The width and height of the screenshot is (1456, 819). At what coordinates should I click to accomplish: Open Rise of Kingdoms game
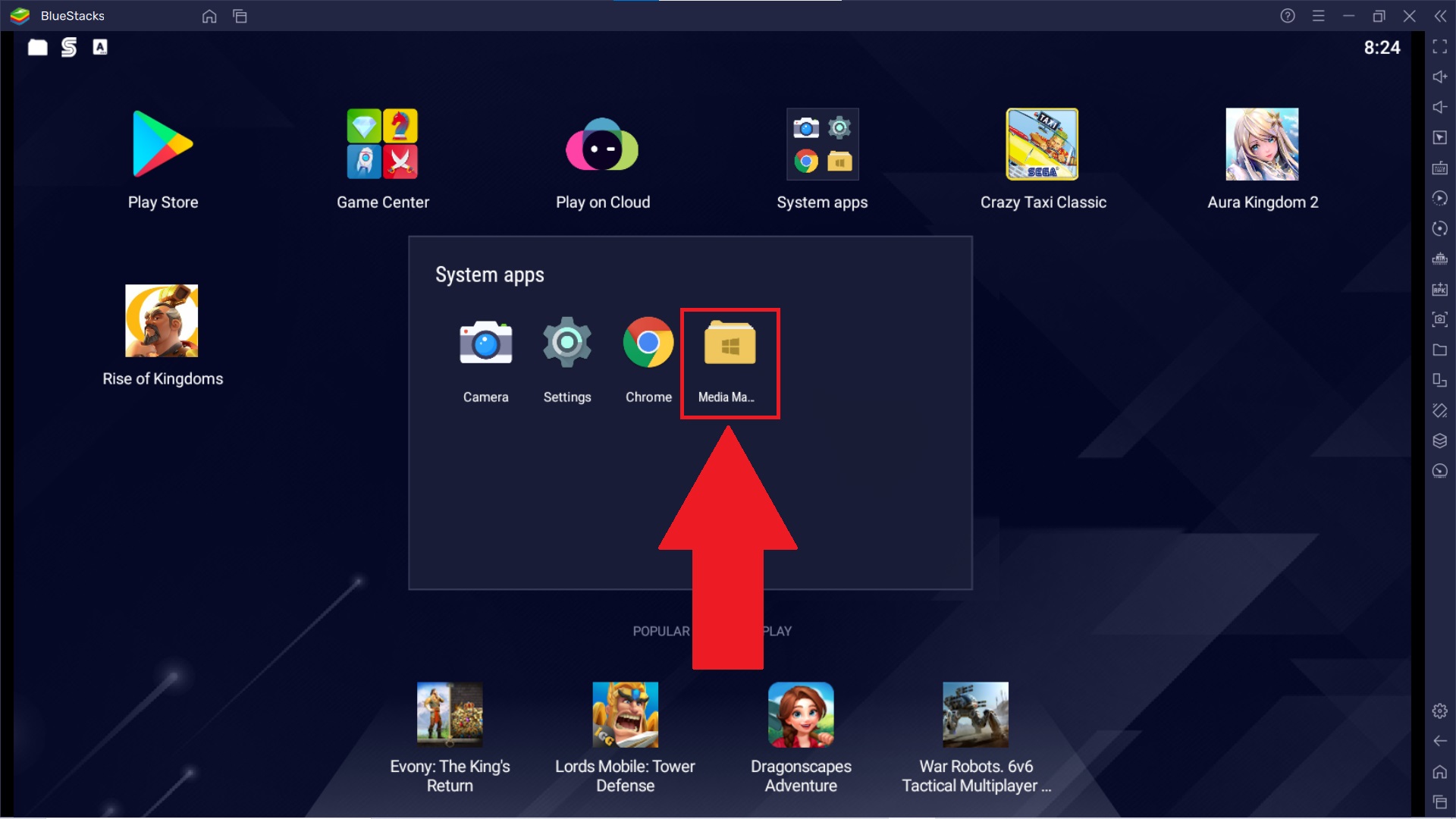click(x=162, y=320)
